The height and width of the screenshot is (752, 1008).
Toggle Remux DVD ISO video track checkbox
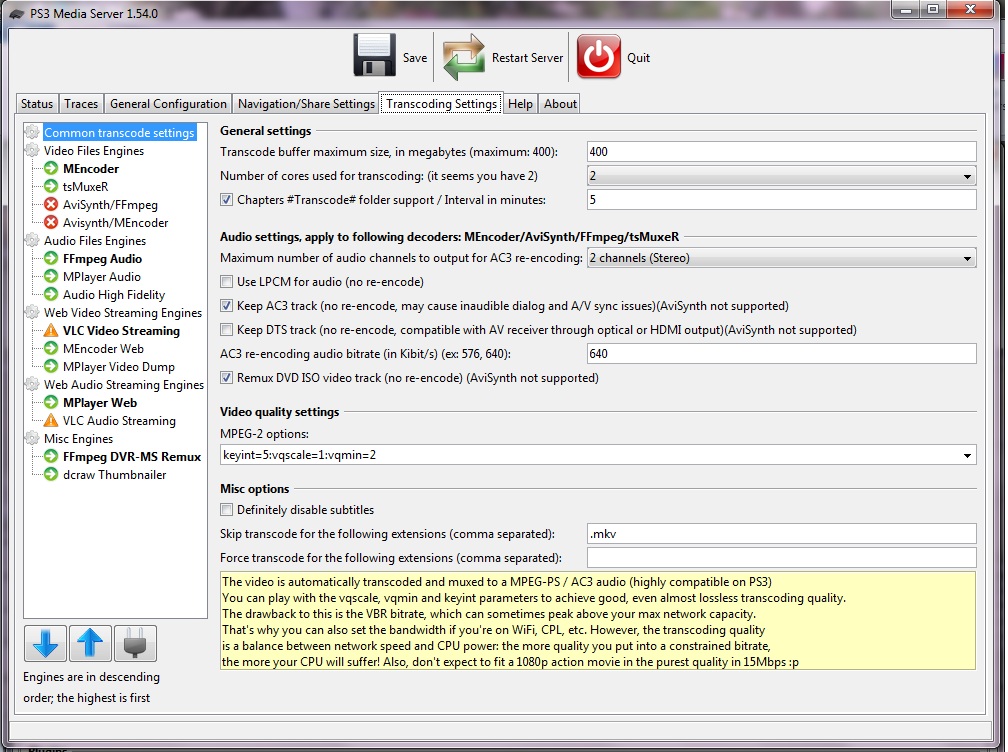click(226, 378)
